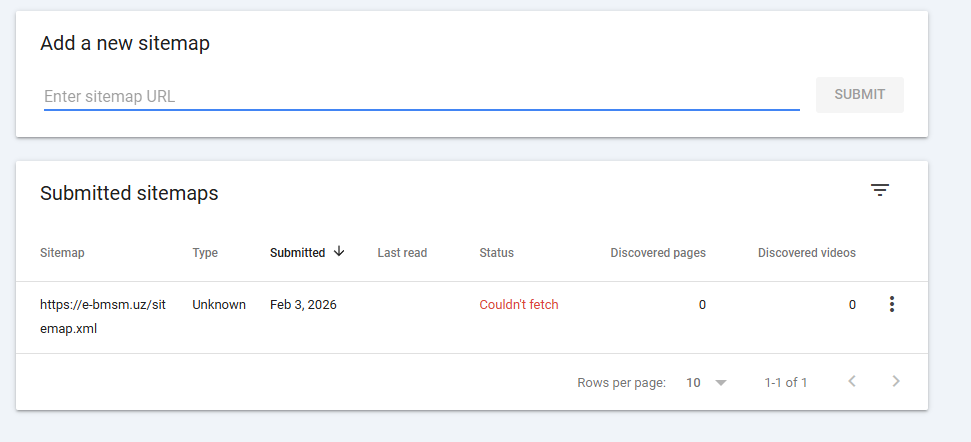Click the red Couldn't fetch status
Viewport: 971px width, 442px height.
518,305
